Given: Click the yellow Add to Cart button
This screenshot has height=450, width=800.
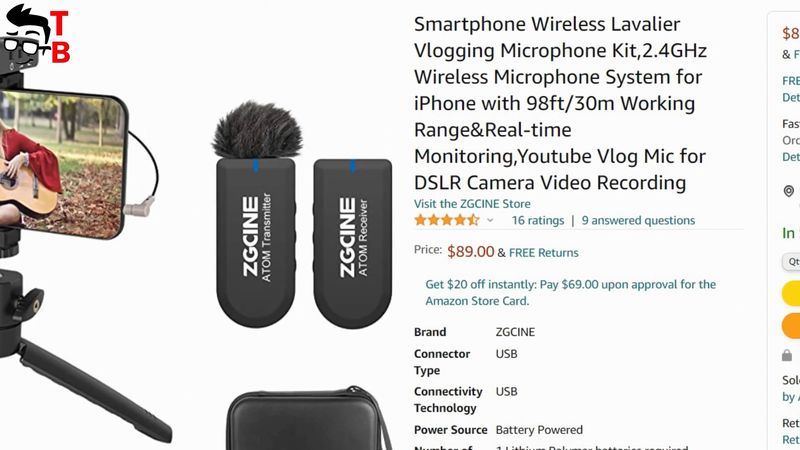Looking at the screenshot, I should (x=791, y=293).
